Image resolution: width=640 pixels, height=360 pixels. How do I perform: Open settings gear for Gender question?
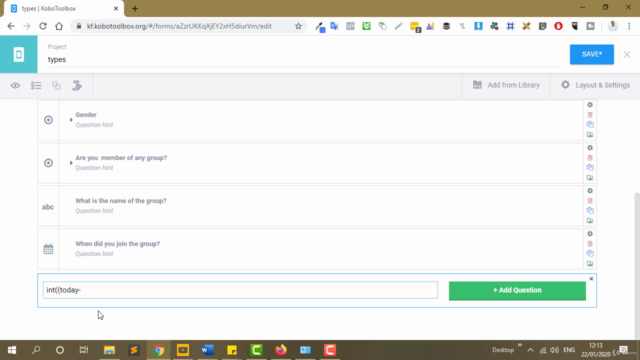(x=590, y=105)
